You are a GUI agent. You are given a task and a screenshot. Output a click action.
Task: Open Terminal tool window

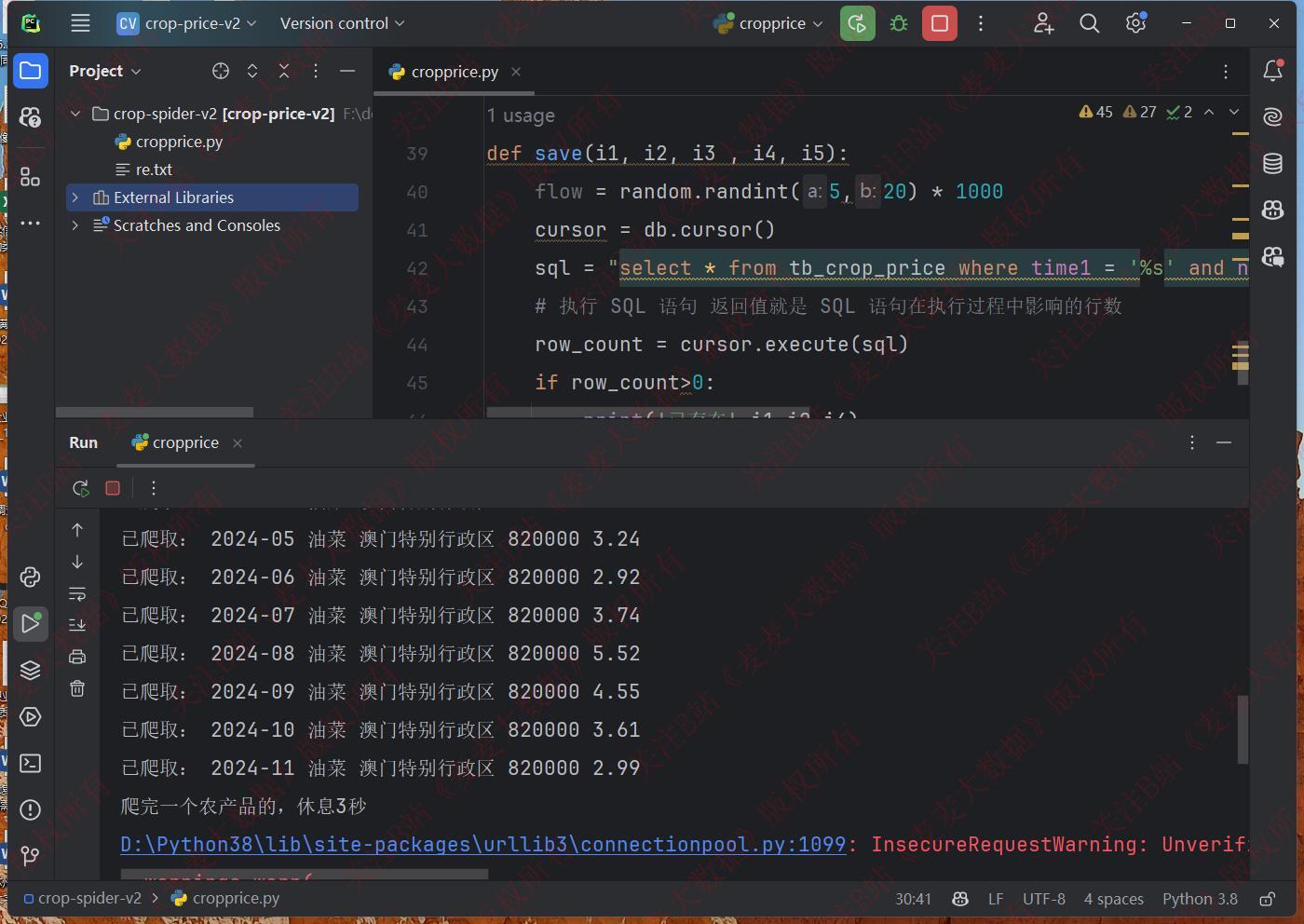tap(30, 763)
